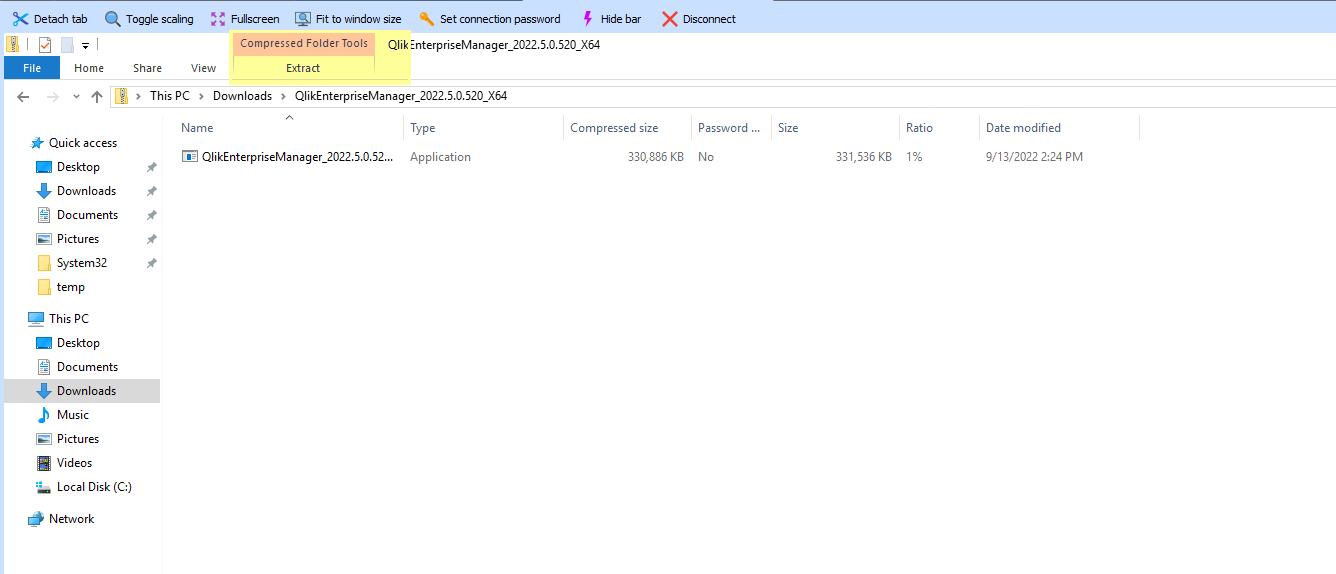Click the red Disconnect X icon
Screen dimensions: 1336x574
pos(670,19)
